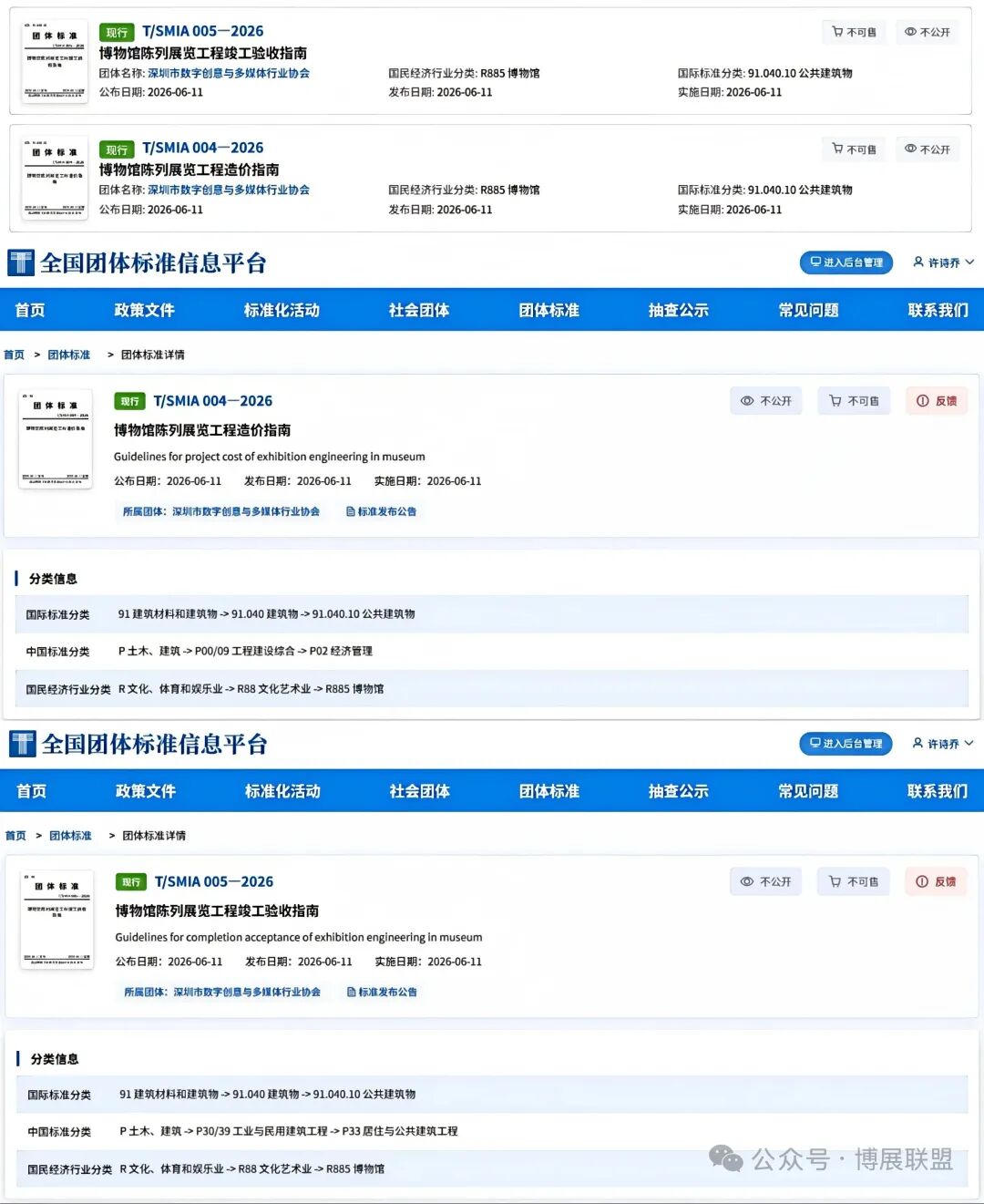
Task: Click breadcrumb 团体标准 above the T/SMIA 005 detail
Action: pos(71,836)
